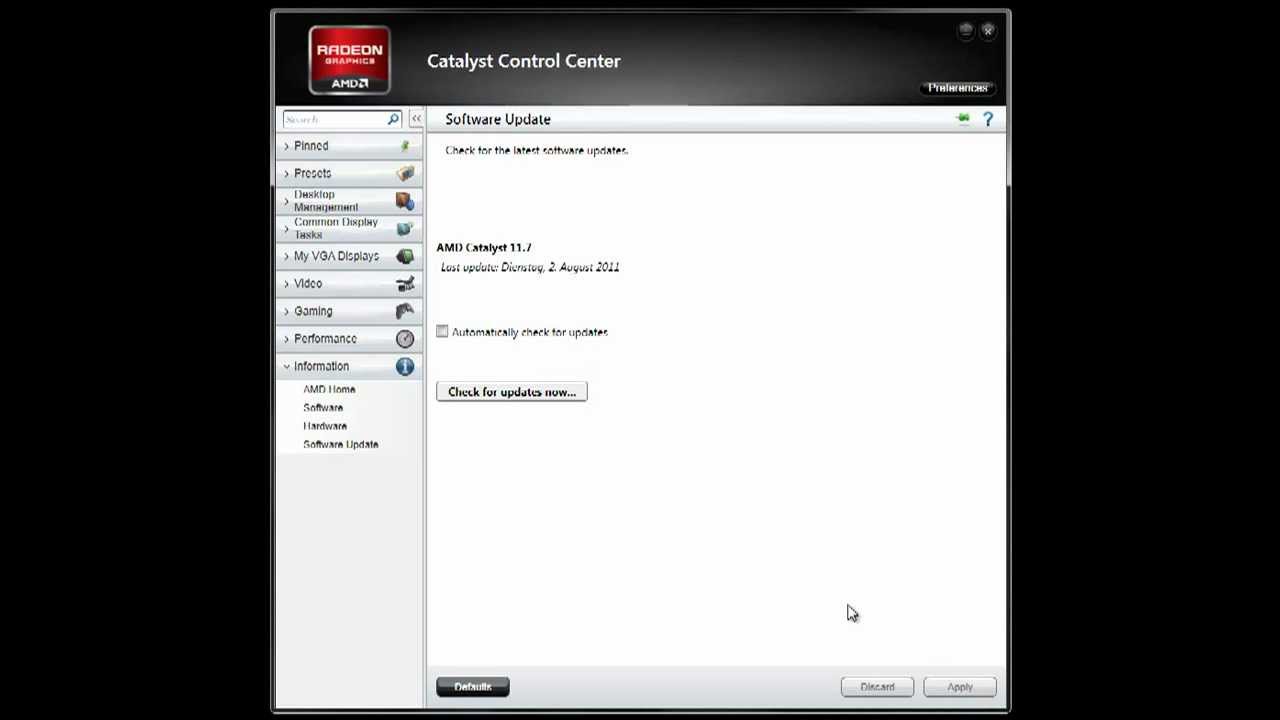Open the Preferences menu
This screenshot has height=720, width=1280.
tap(957, 88)
